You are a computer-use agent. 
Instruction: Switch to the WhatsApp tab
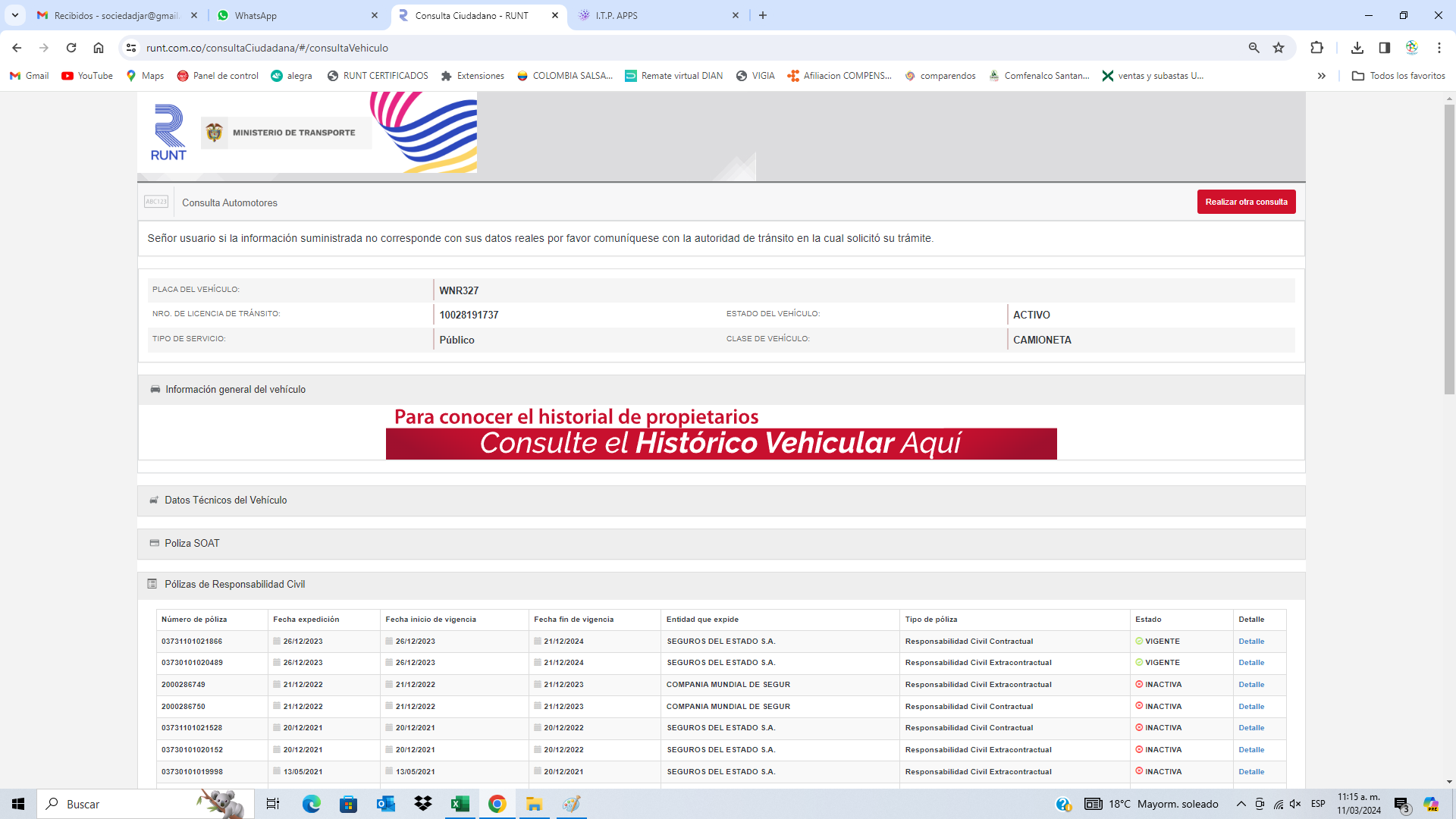click(296, 15)
